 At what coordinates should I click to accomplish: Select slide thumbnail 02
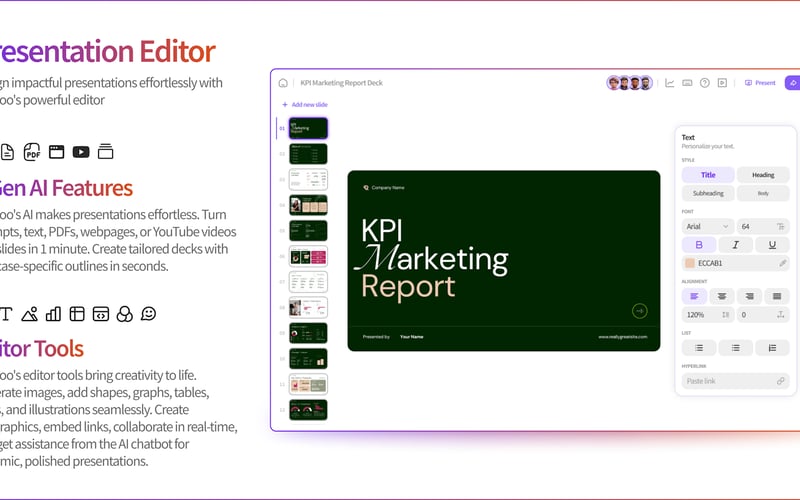308,154
